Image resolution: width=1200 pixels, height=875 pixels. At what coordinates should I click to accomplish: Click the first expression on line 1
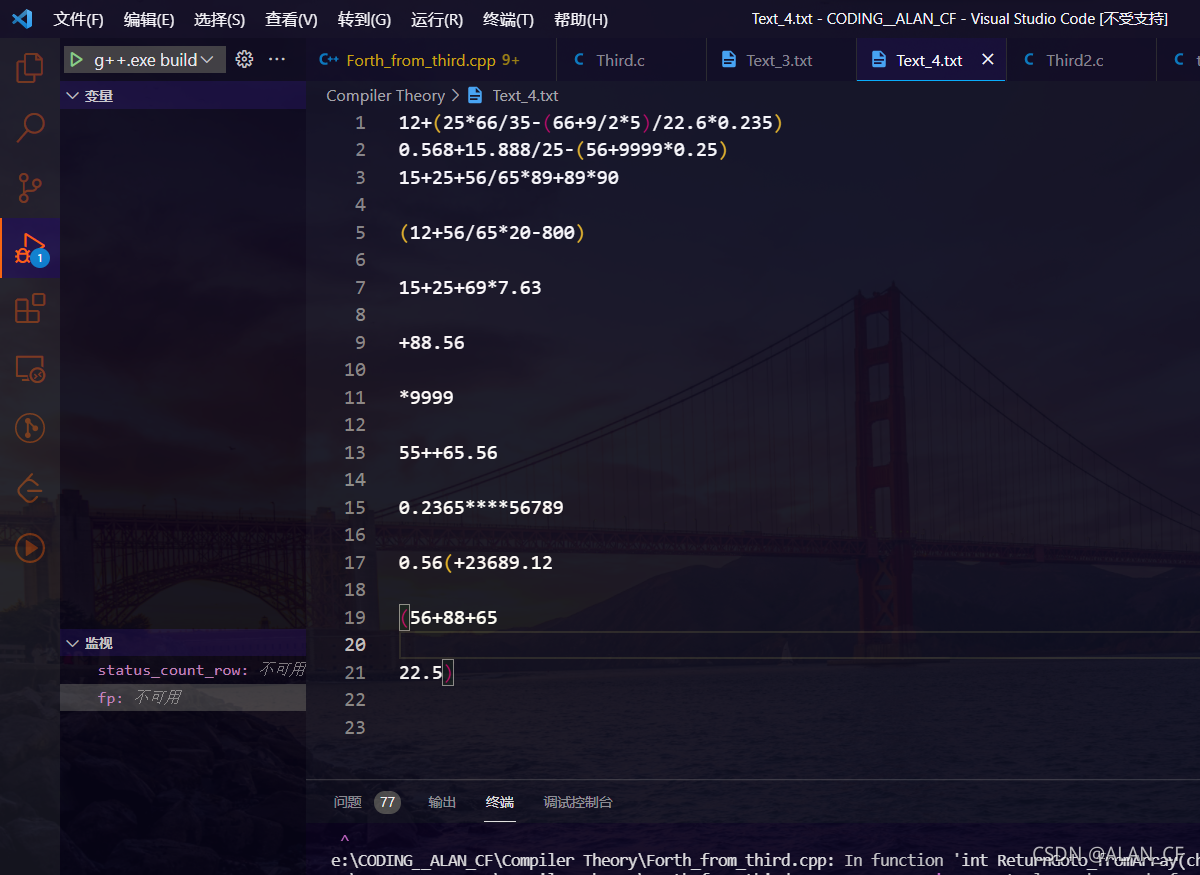pos(591,123)
